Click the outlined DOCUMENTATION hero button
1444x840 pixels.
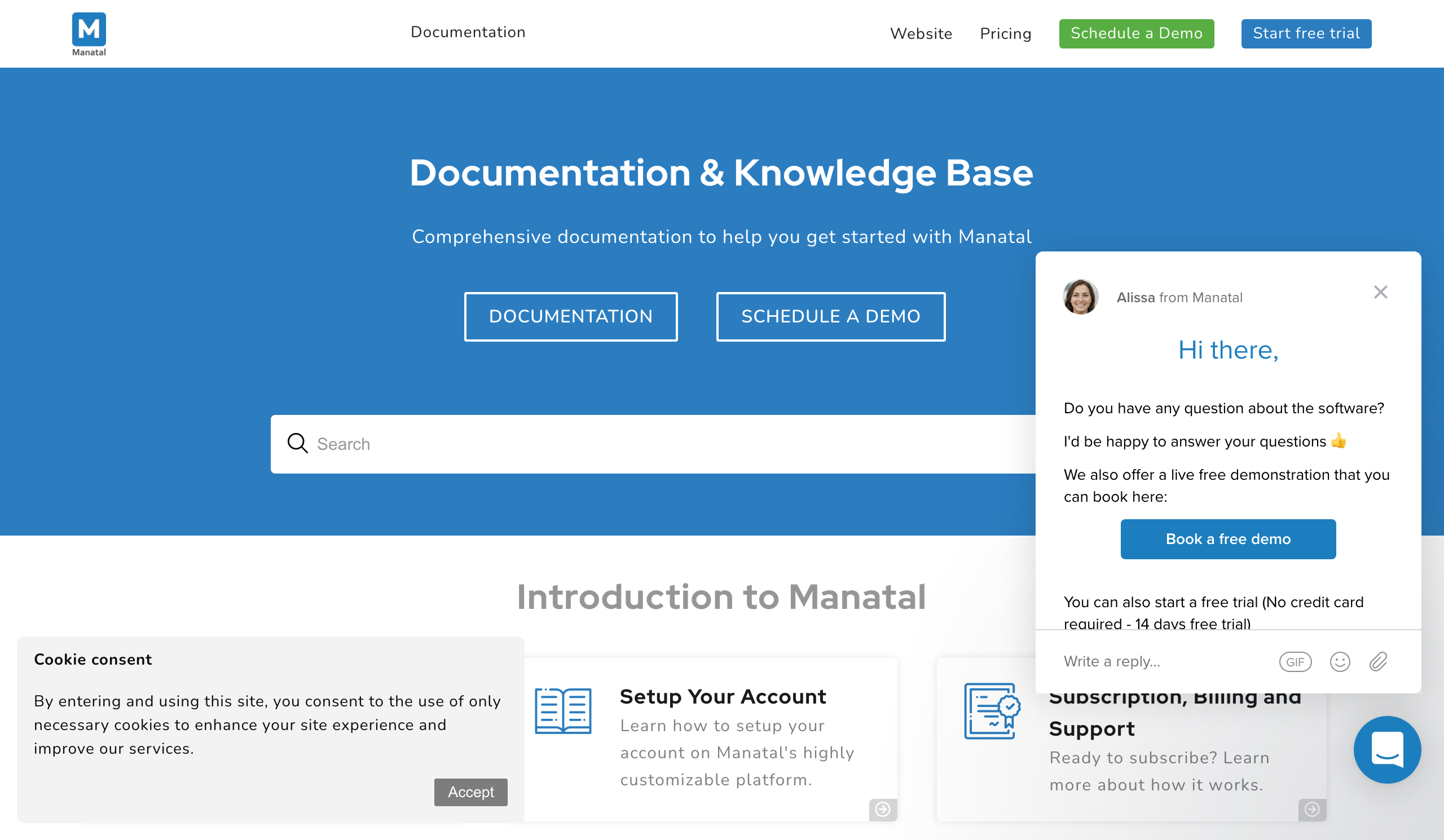[x=571, y=316]
